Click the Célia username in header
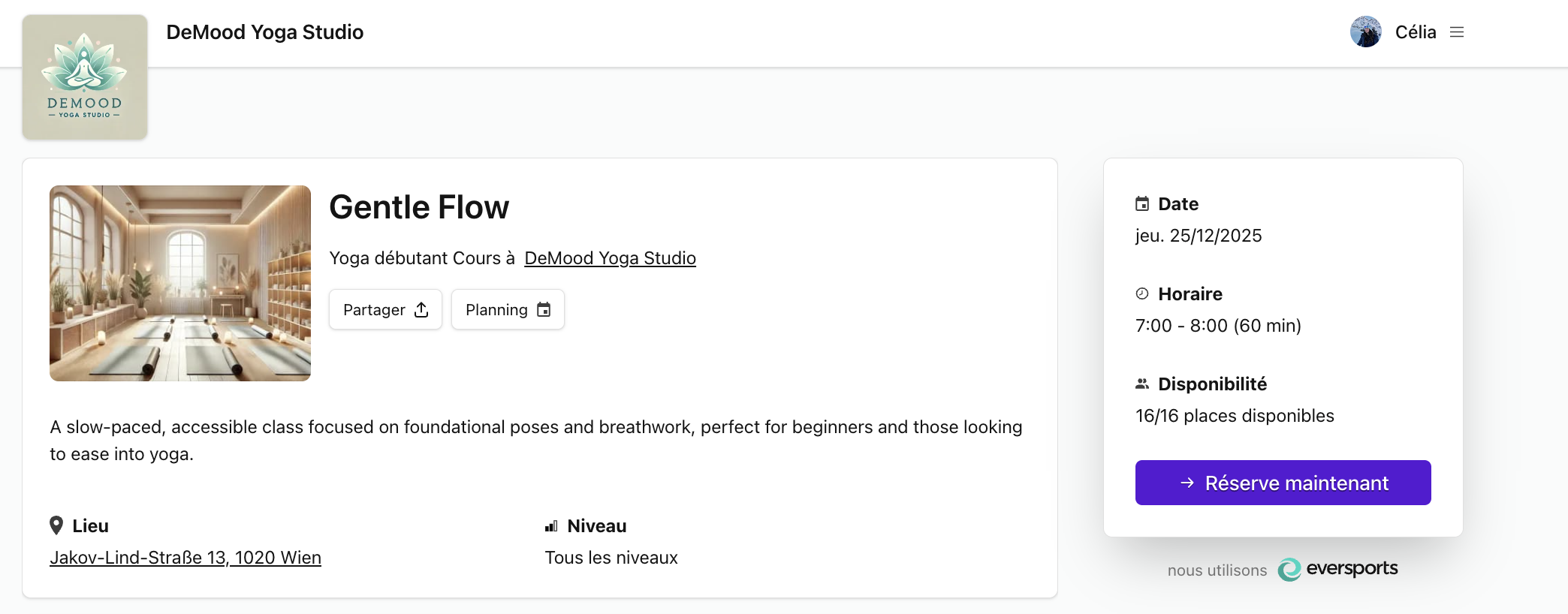Screen dimensions: 1568x614 pos(1416,32)
